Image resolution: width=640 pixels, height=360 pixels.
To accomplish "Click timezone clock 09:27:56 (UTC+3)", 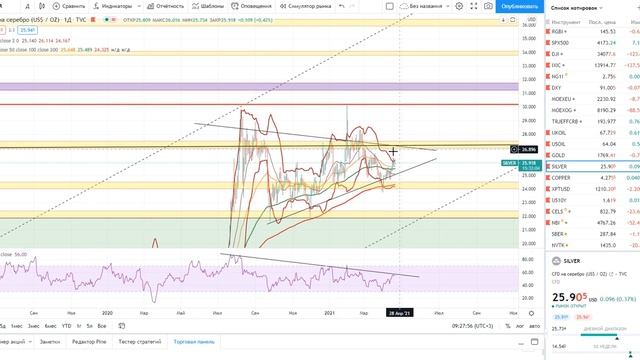I will pos(472,326).
